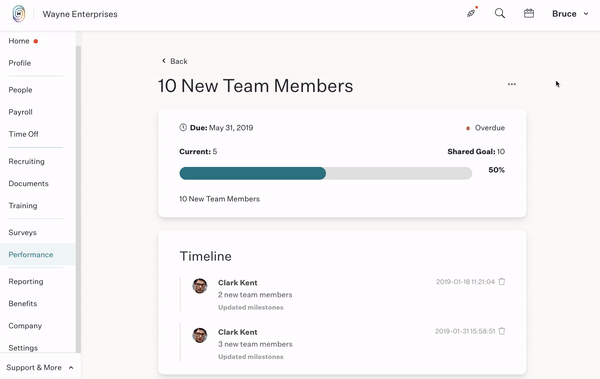
Task: Delete the 2 new team members entry
Action: pyautogui.click(x=502, y=281)
